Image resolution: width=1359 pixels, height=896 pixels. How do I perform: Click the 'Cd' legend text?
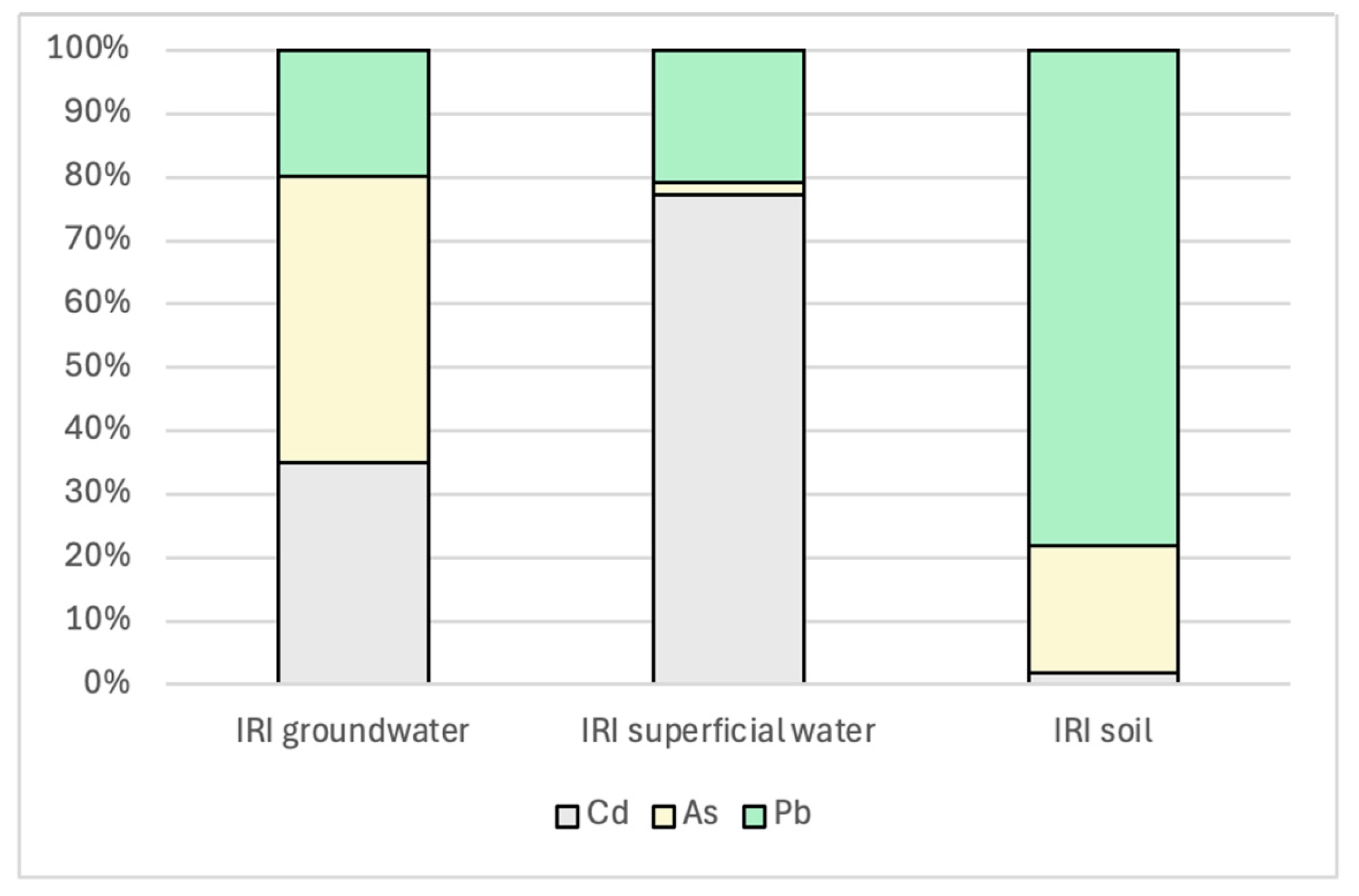coord(607,813)
